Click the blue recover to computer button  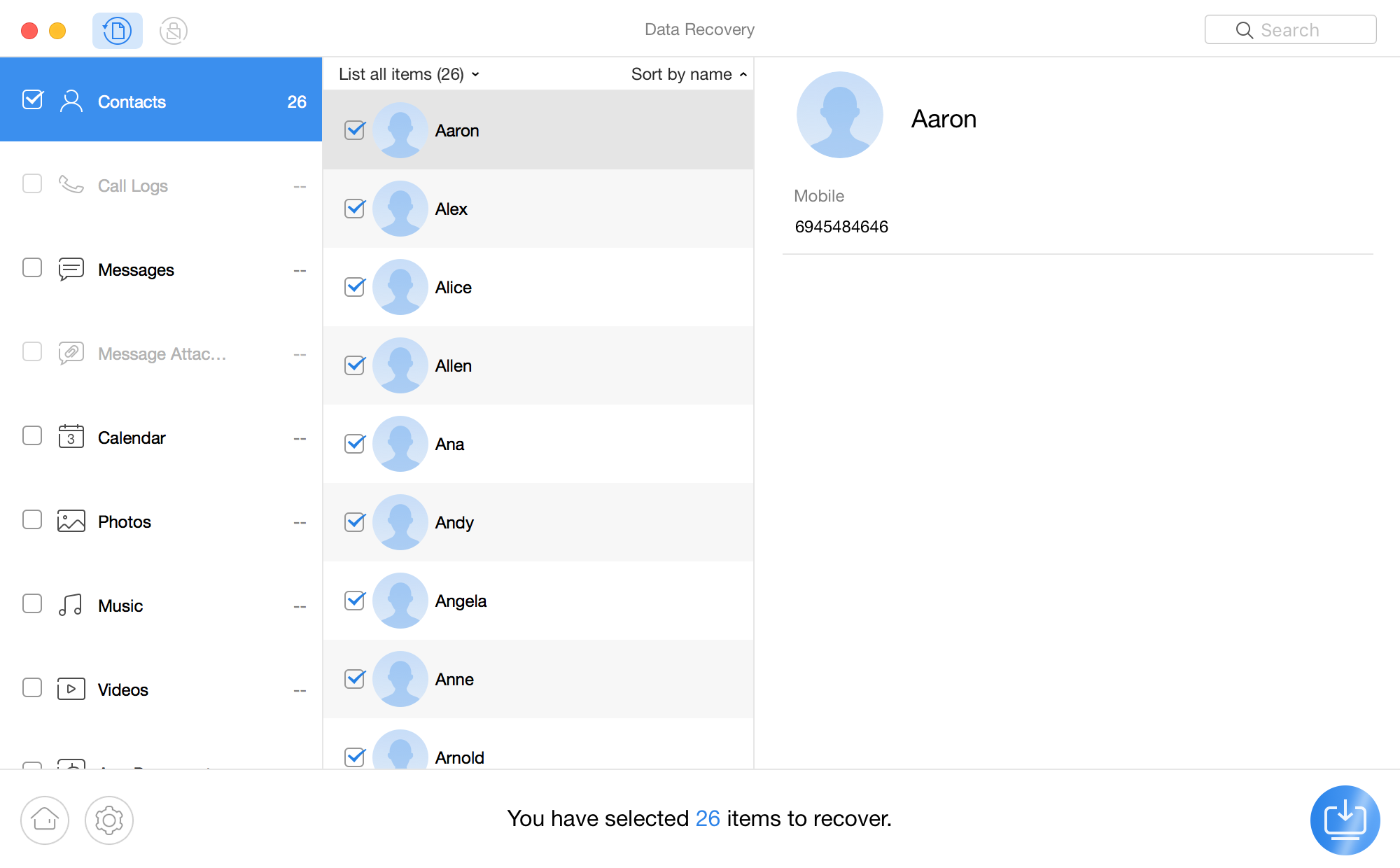[x=1344, y=820]
